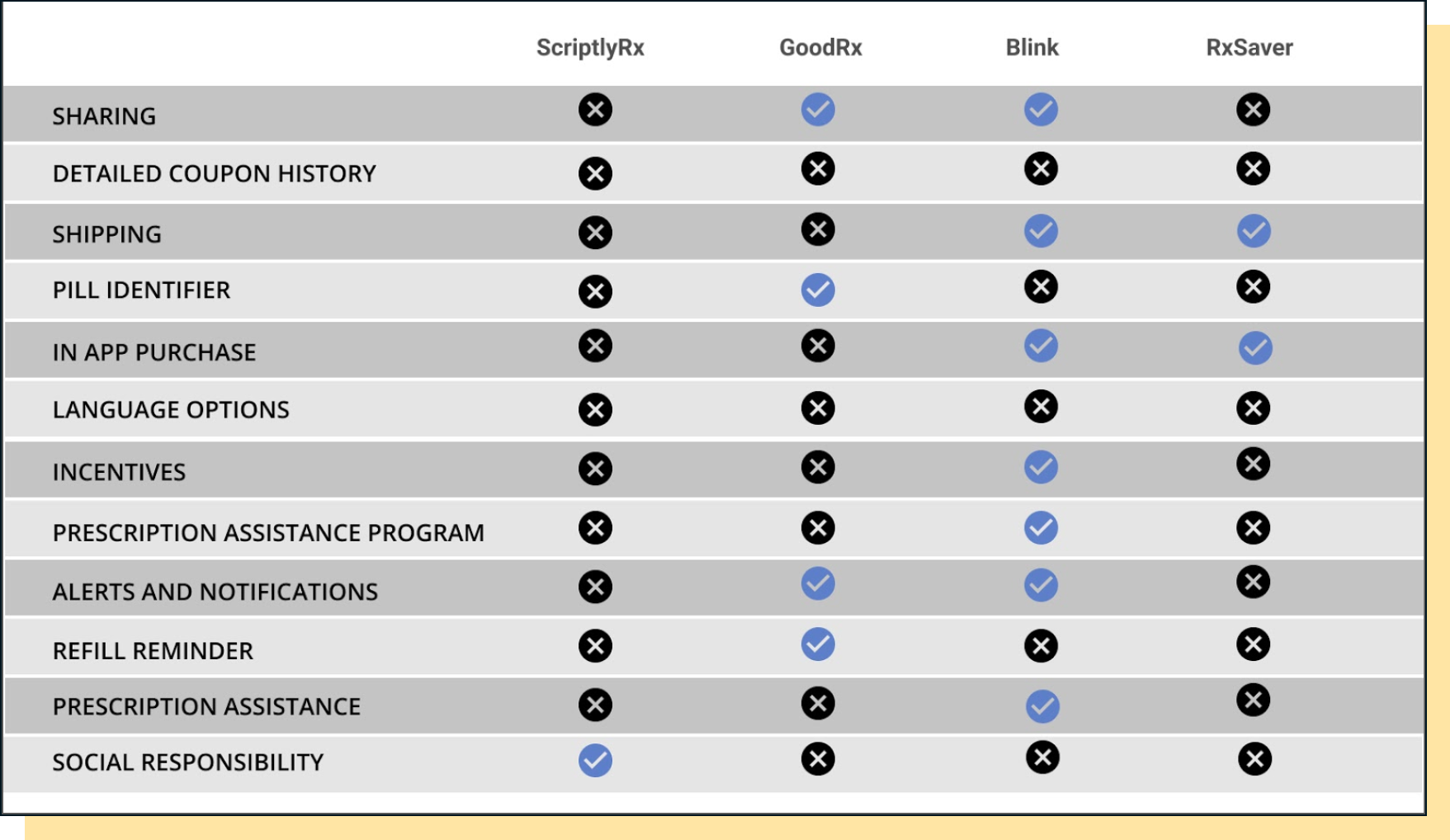This screenshot has height=840, width=1450.
Task: Select the Blink column header
Action: pyautogui.click(x=1032, y=47)
